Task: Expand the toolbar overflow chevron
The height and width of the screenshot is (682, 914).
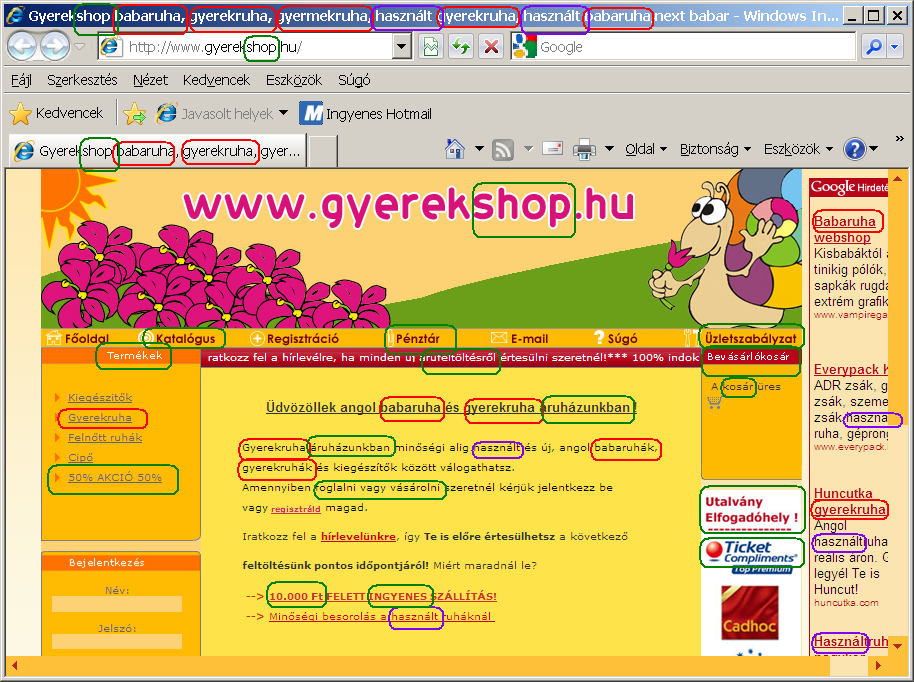Action: click(x=899, y=139)
